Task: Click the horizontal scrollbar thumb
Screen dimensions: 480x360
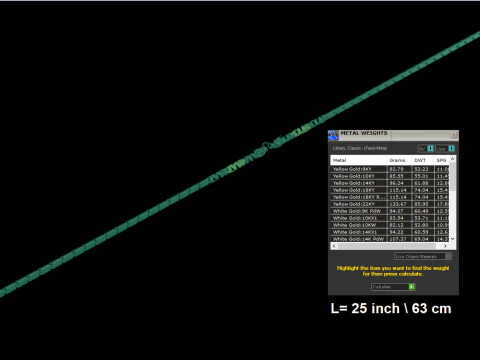Action: [x=386, y=246]
